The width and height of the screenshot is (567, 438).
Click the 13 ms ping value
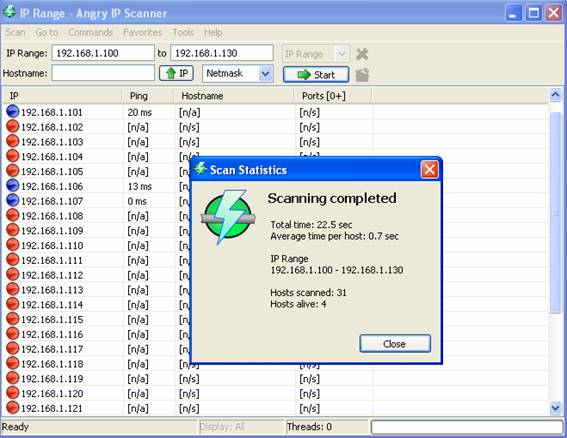click(x=140, y=187)
